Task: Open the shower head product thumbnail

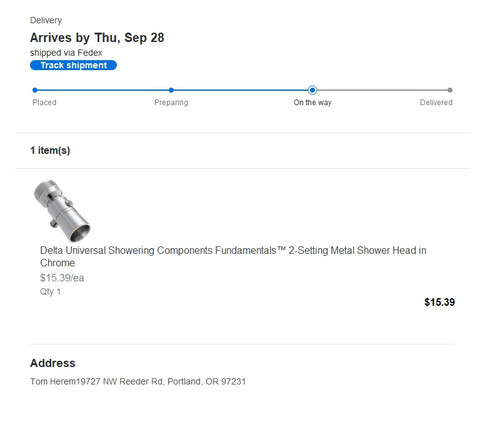Action: click(62, 211)
